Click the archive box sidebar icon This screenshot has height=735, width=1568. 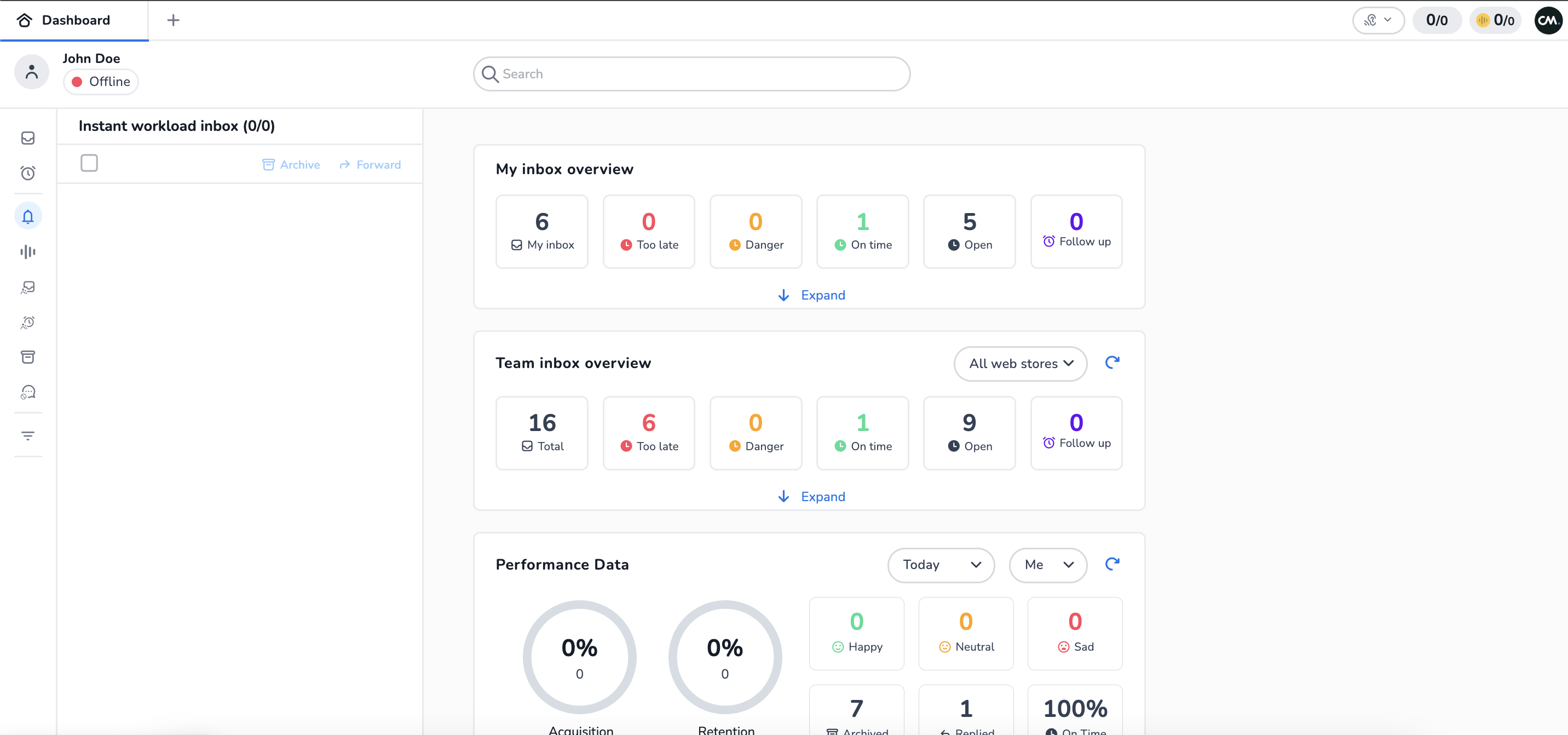[28, 357]
